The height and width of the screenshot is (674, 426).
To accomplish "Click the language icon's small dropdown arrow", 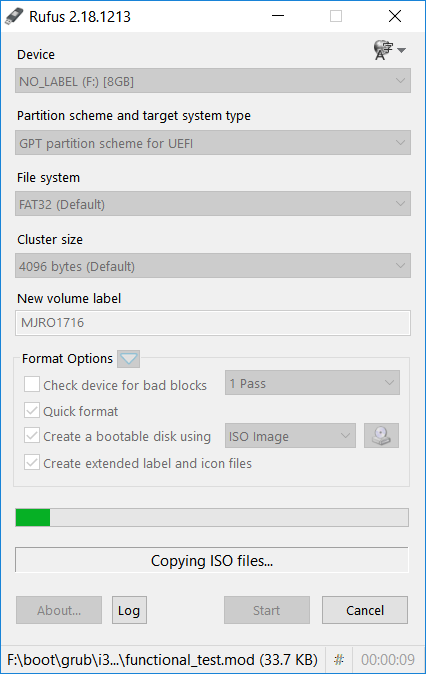I will (401, 50).
